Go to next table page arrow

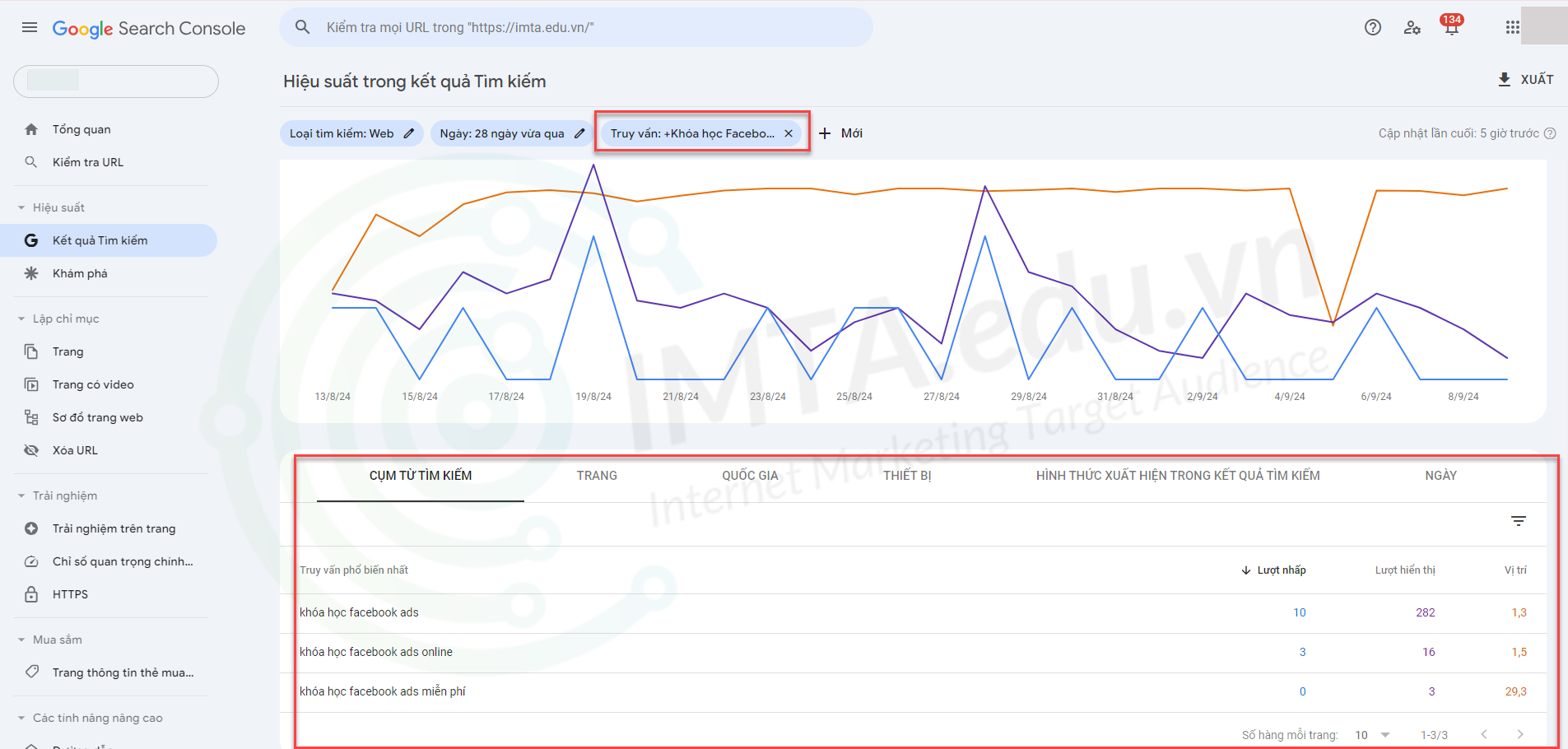click(1520, 734)
